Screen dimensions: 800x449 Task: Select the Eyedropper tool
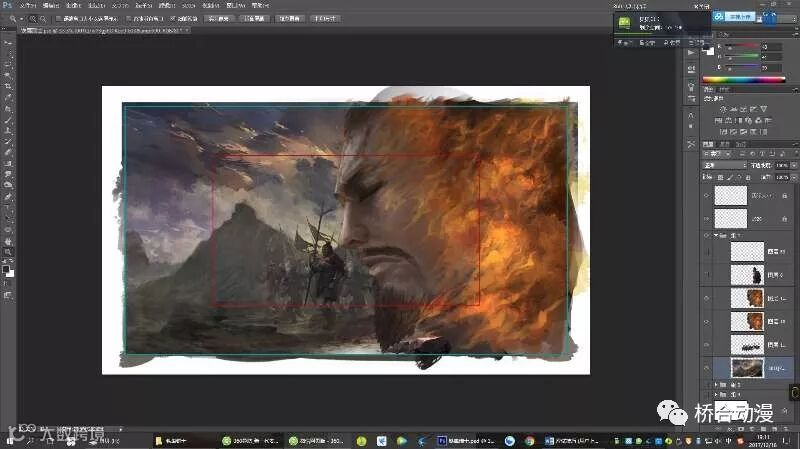coord(8,97)
